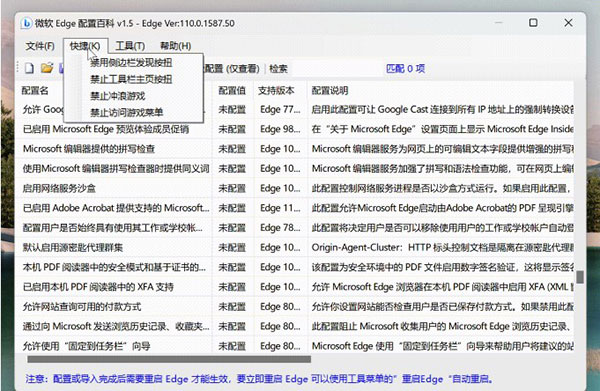Select 禁止访问游戏菜单 from the menu
600x391 pixels.
tap(127, 112)
